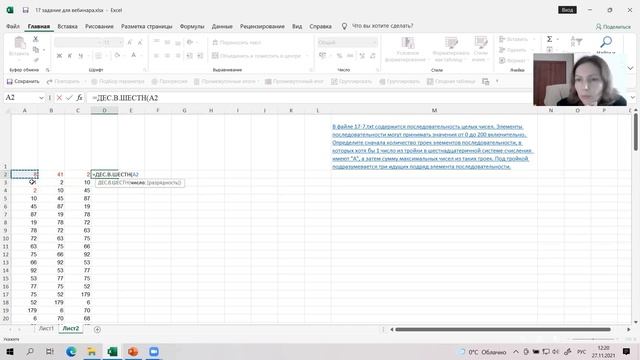Click the Объединить и поместить в центре button

pyautogui.click(x=256, y=56)
